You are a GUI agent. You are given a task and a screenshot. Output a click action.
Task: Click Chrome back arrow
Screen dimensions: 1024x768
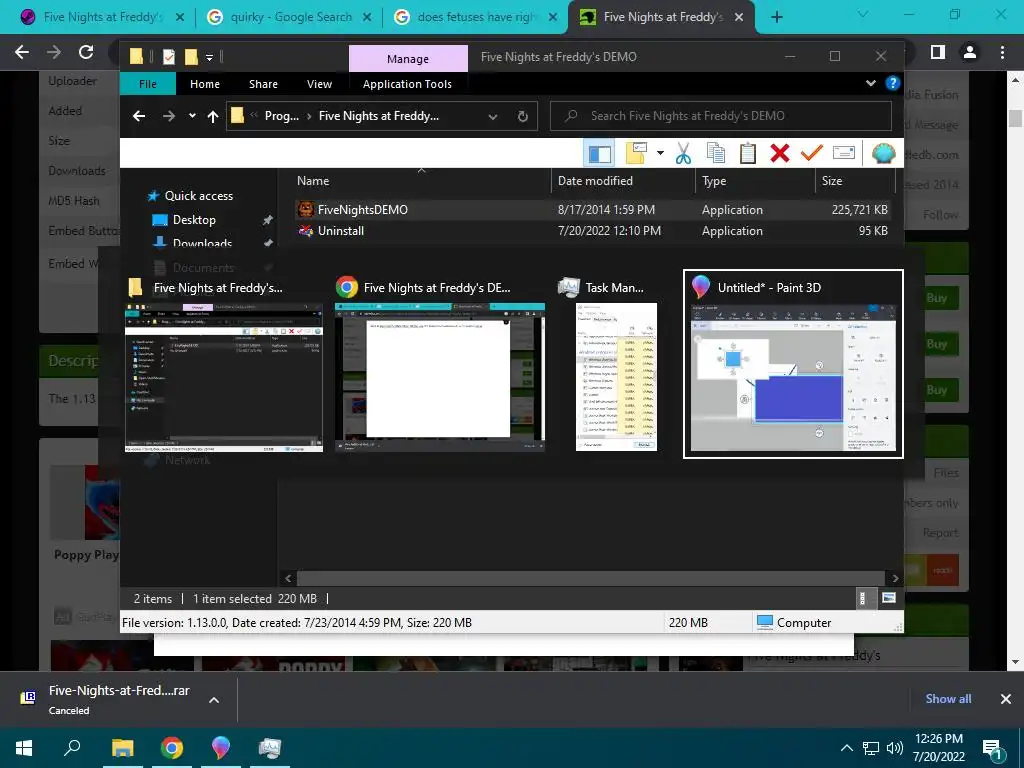[x=22, y=52]
